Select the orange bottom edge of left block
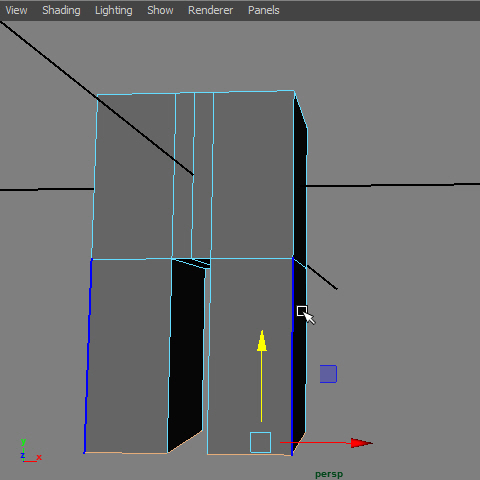 point(126,453)
